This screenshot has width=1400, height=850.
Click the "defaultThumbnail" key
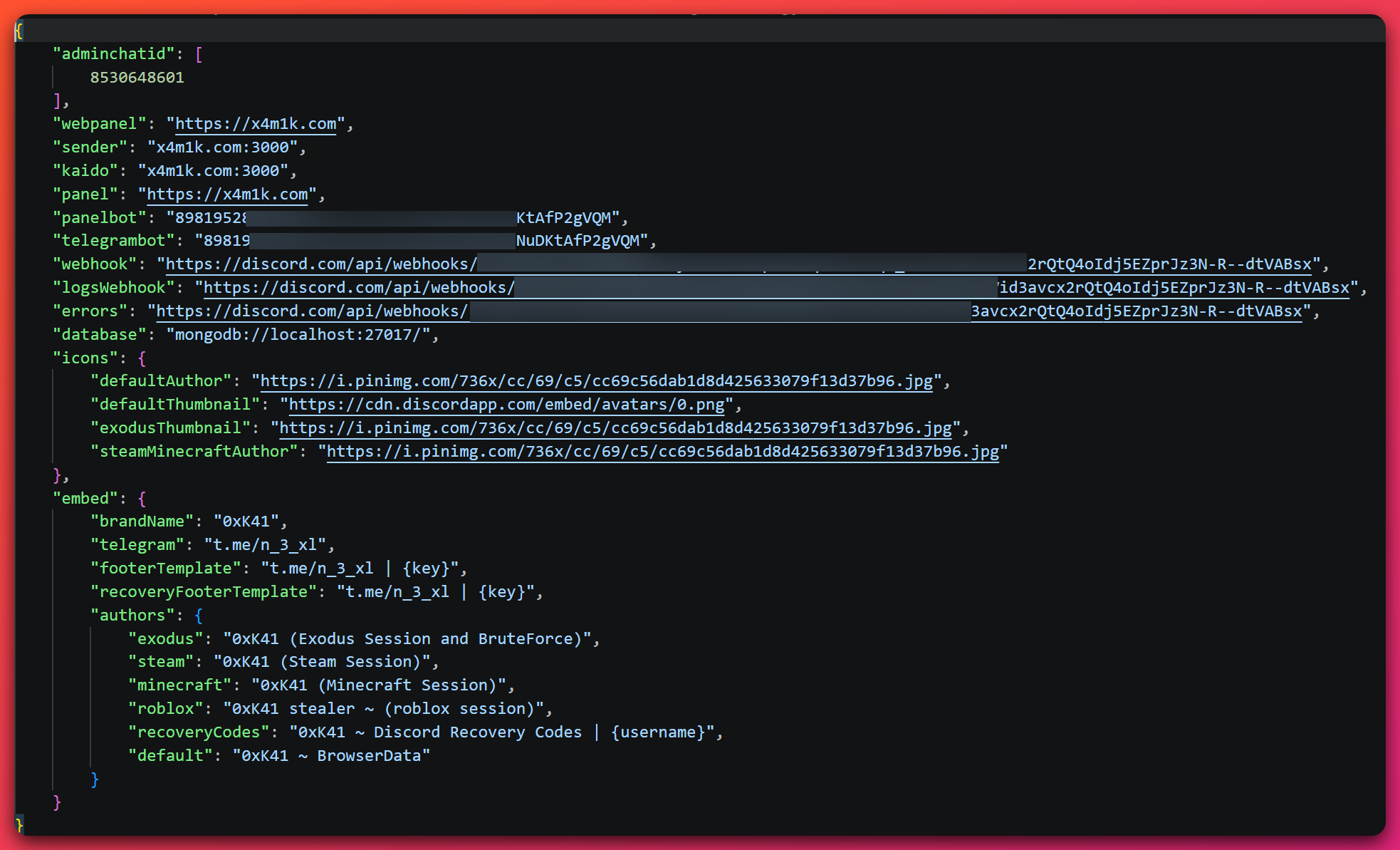tap(175, 405)
